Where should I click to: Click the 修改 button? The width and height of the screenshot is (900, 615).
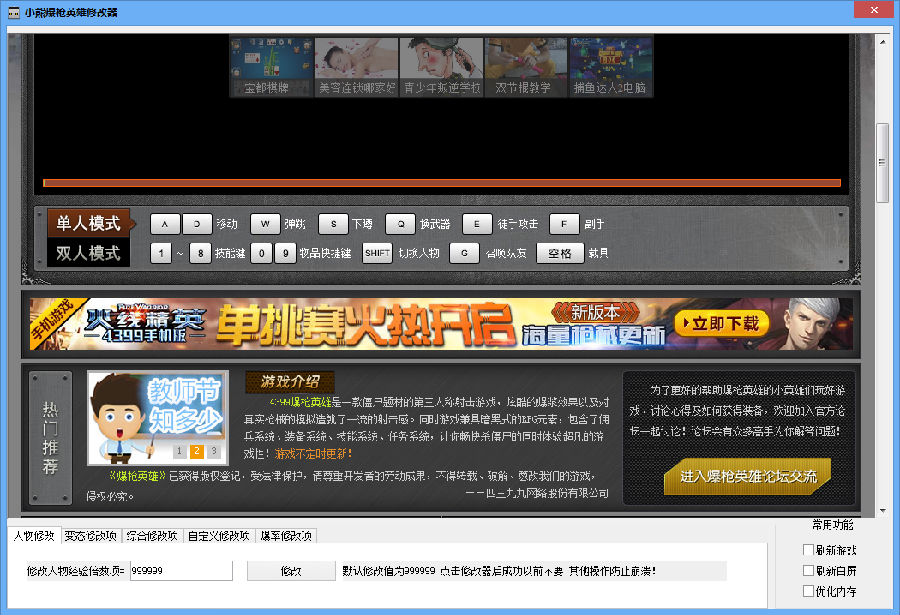point(290,571)
